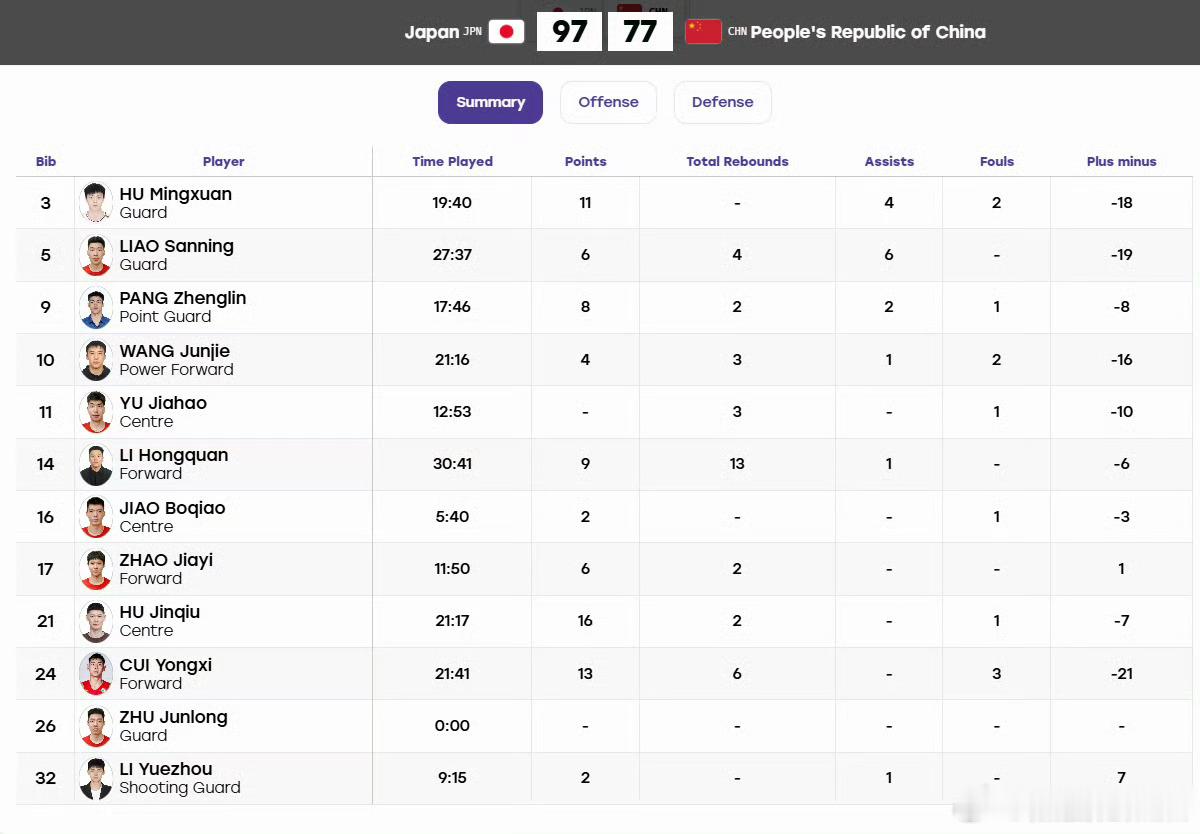Click LI Yuezhou's avatar
1200x834 pixels.
(96, 778)
